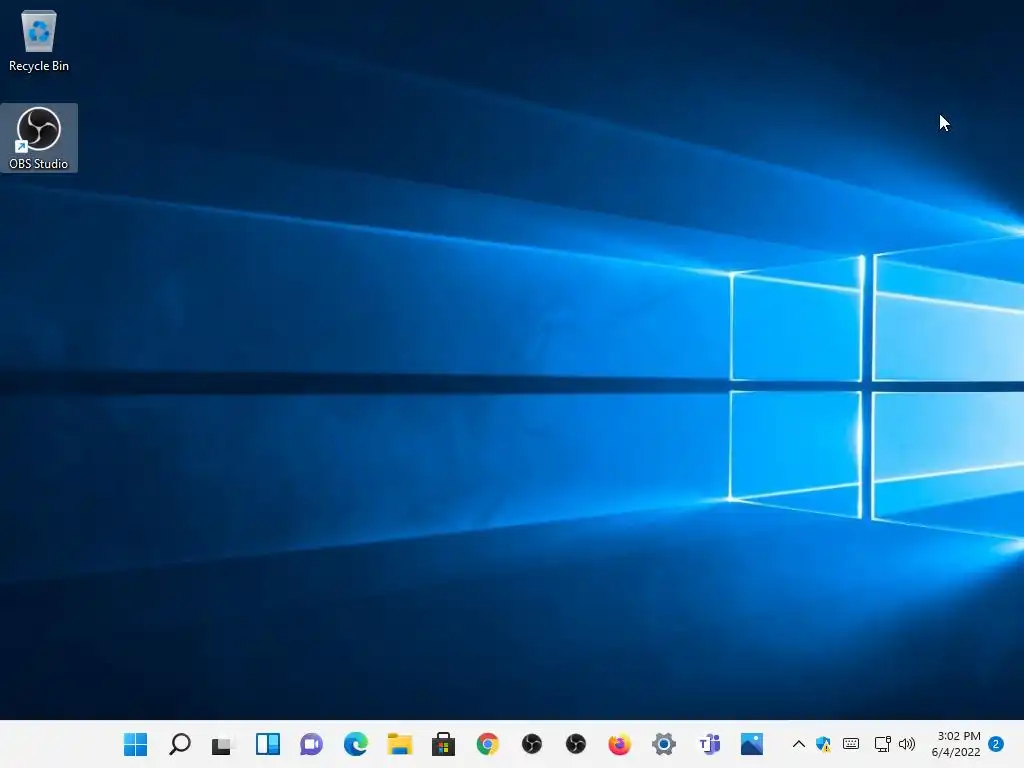Screen dimensions: 1024x768
Task: Open Microsoft Teams from the taskbar
Action: click(709, 744)
